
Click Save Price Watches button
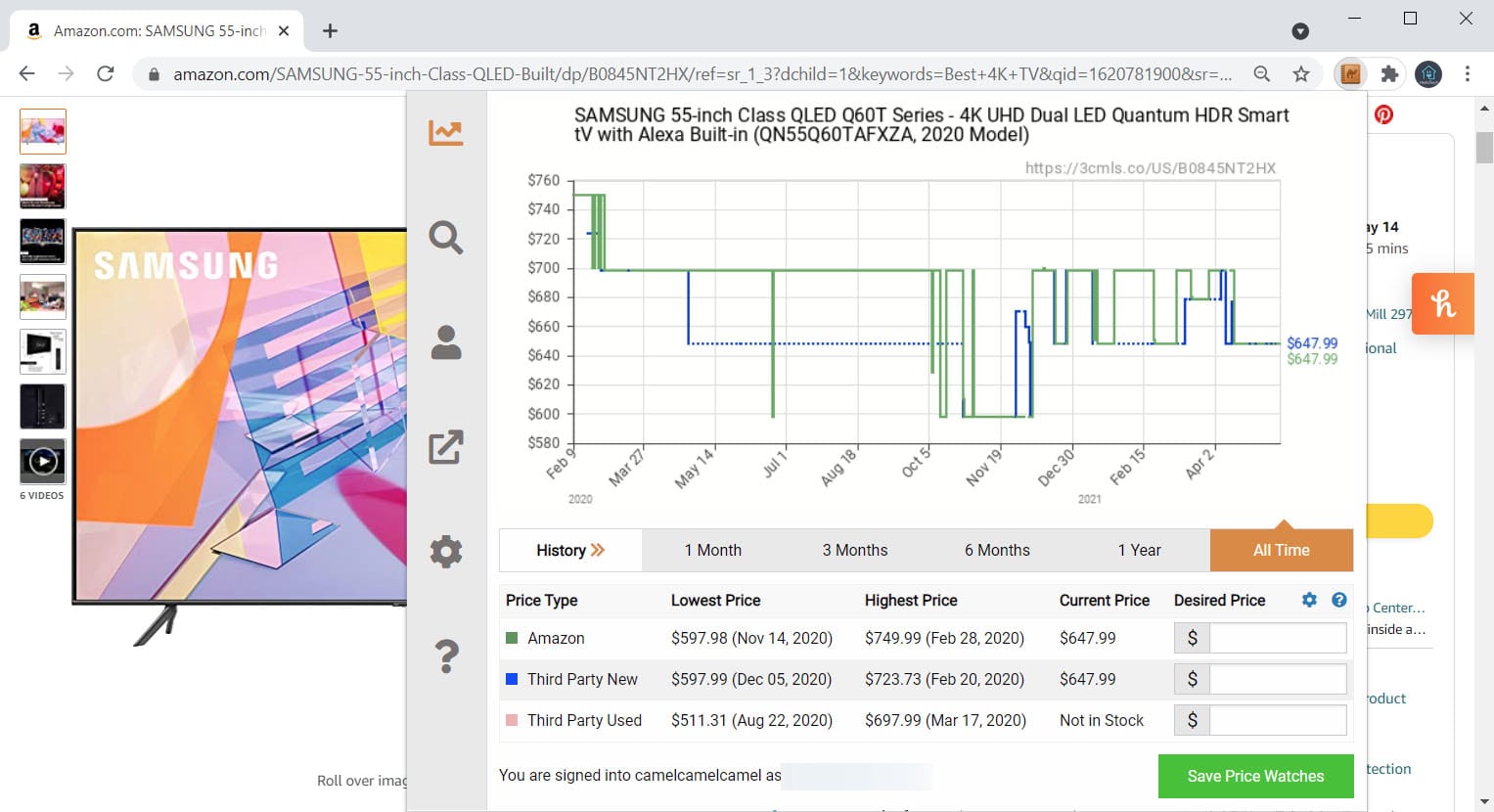pos(1255,776)
